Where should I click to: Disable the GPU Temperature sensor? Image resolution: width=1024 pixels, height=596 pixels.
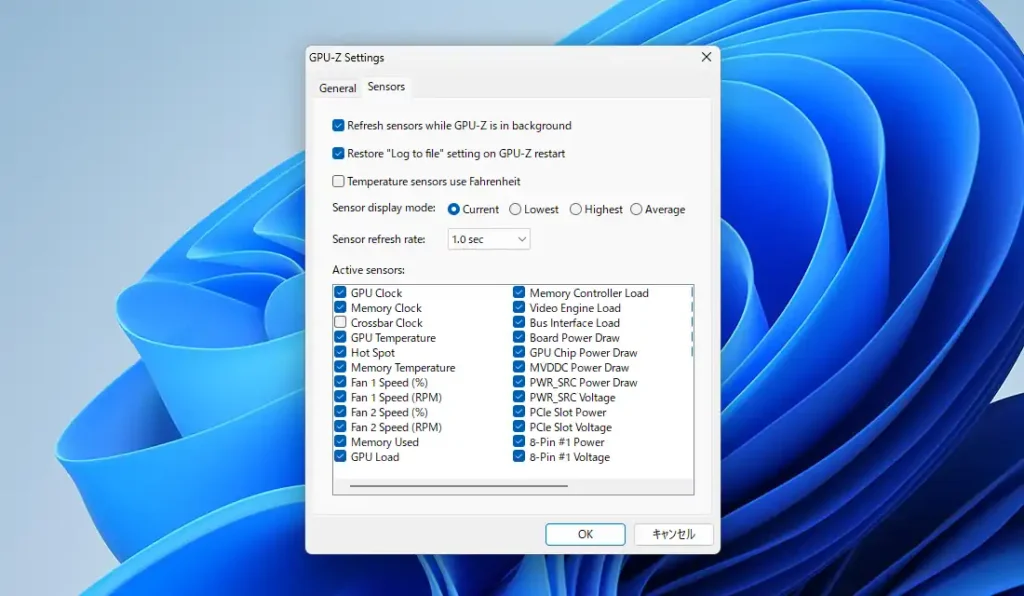pyautogui.click(x=340, y=338)
